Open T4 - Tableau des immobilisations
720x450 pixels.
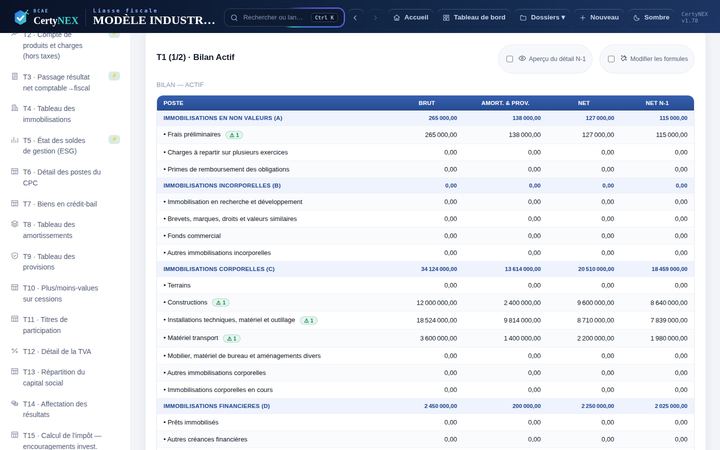[64, 114]
